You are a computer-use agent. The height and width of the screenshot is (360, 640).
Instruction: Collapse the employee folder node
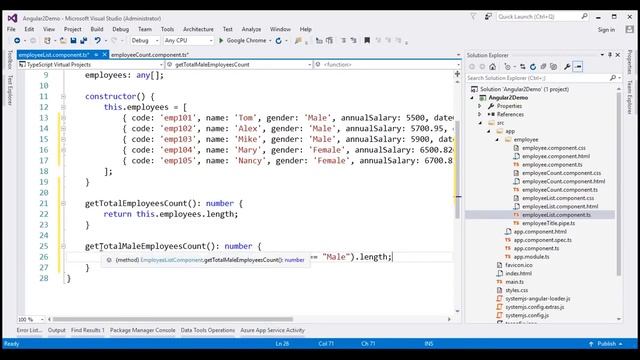(497, 140)
